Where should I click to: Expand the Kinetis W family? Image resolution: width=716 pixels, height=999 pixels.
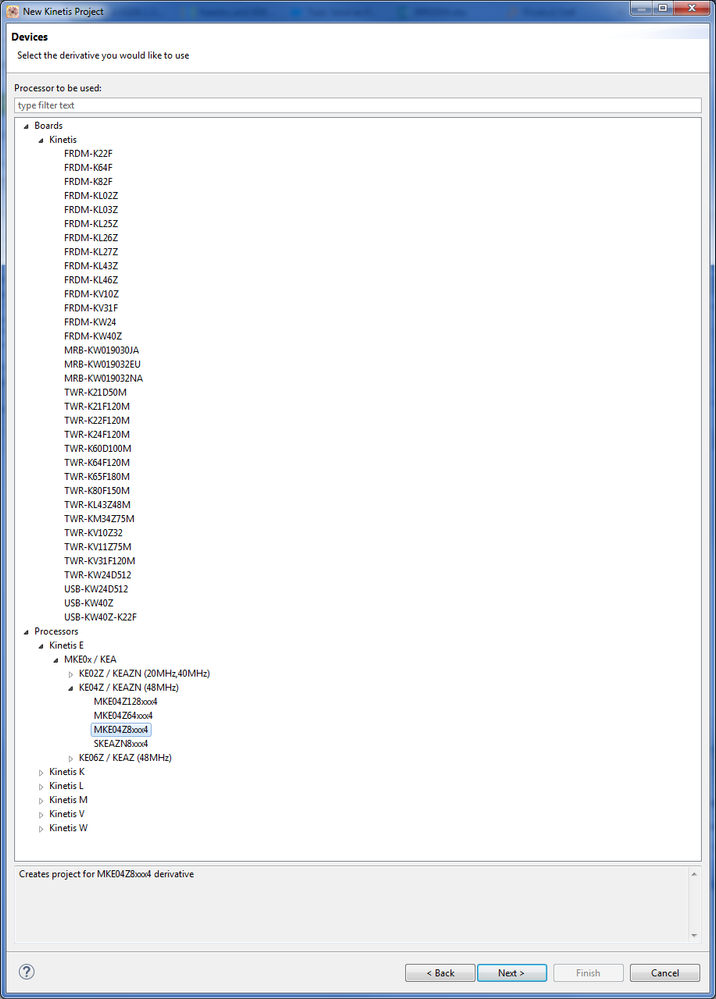[41, 828]
